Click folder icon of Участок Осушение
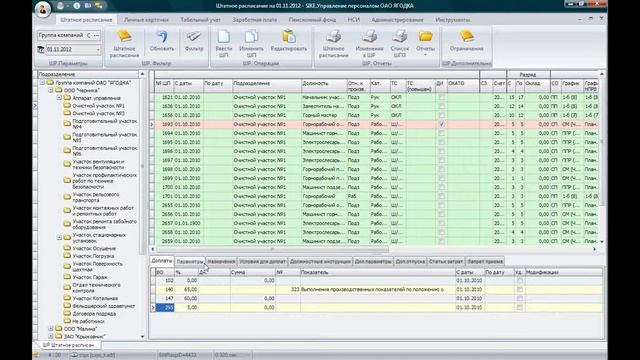This screenshot has width=640, height=360. coord(67,248)
